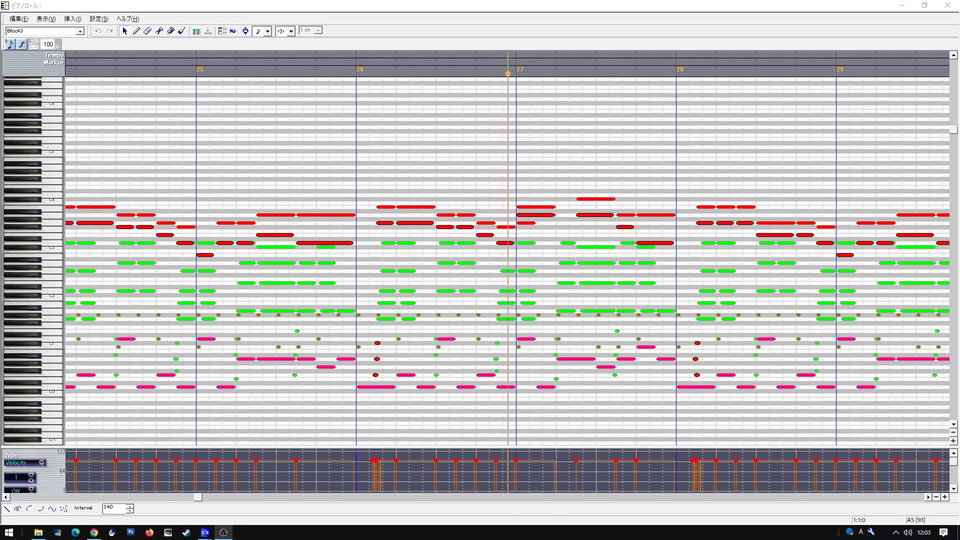960x540 pixels.
Task: Open Google Chrome from the taskbar
Action: coord(94,533)
